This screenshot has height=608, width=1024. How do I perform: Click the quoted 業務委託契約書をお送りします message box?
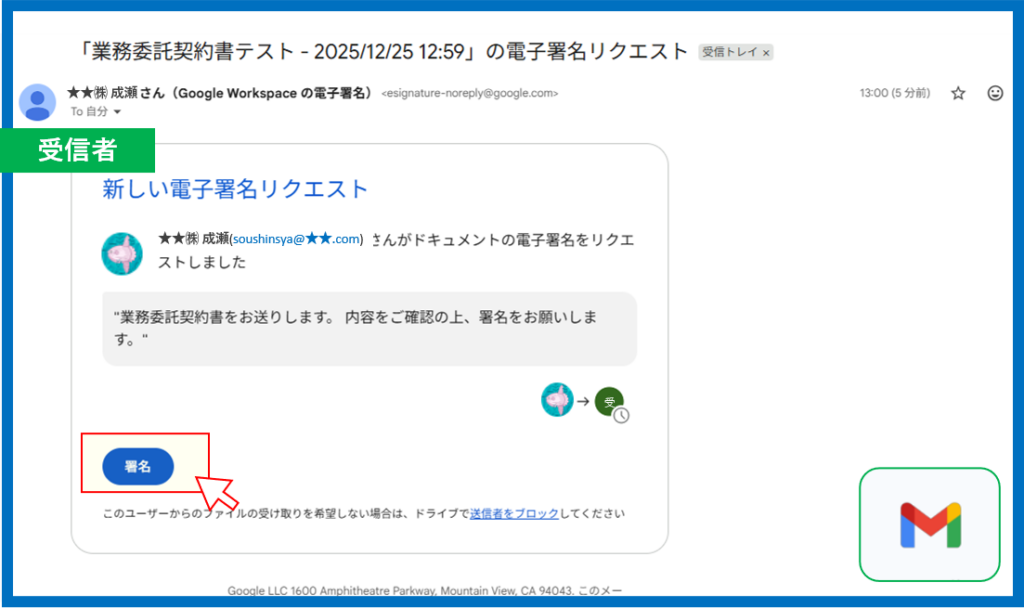pyautogui.click(x=369, y=328)
